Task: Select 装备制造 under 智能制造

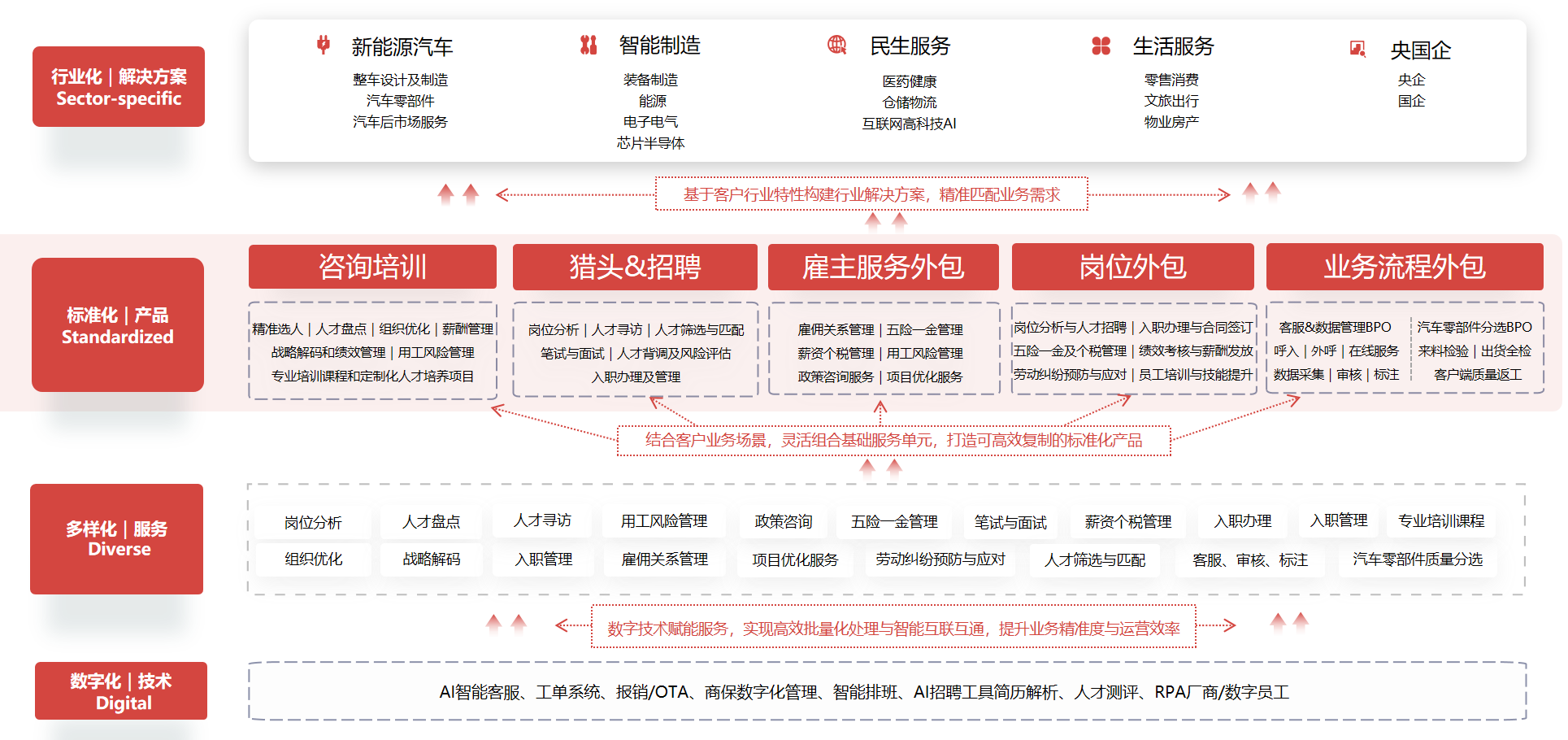Action: tap(651, 80)
